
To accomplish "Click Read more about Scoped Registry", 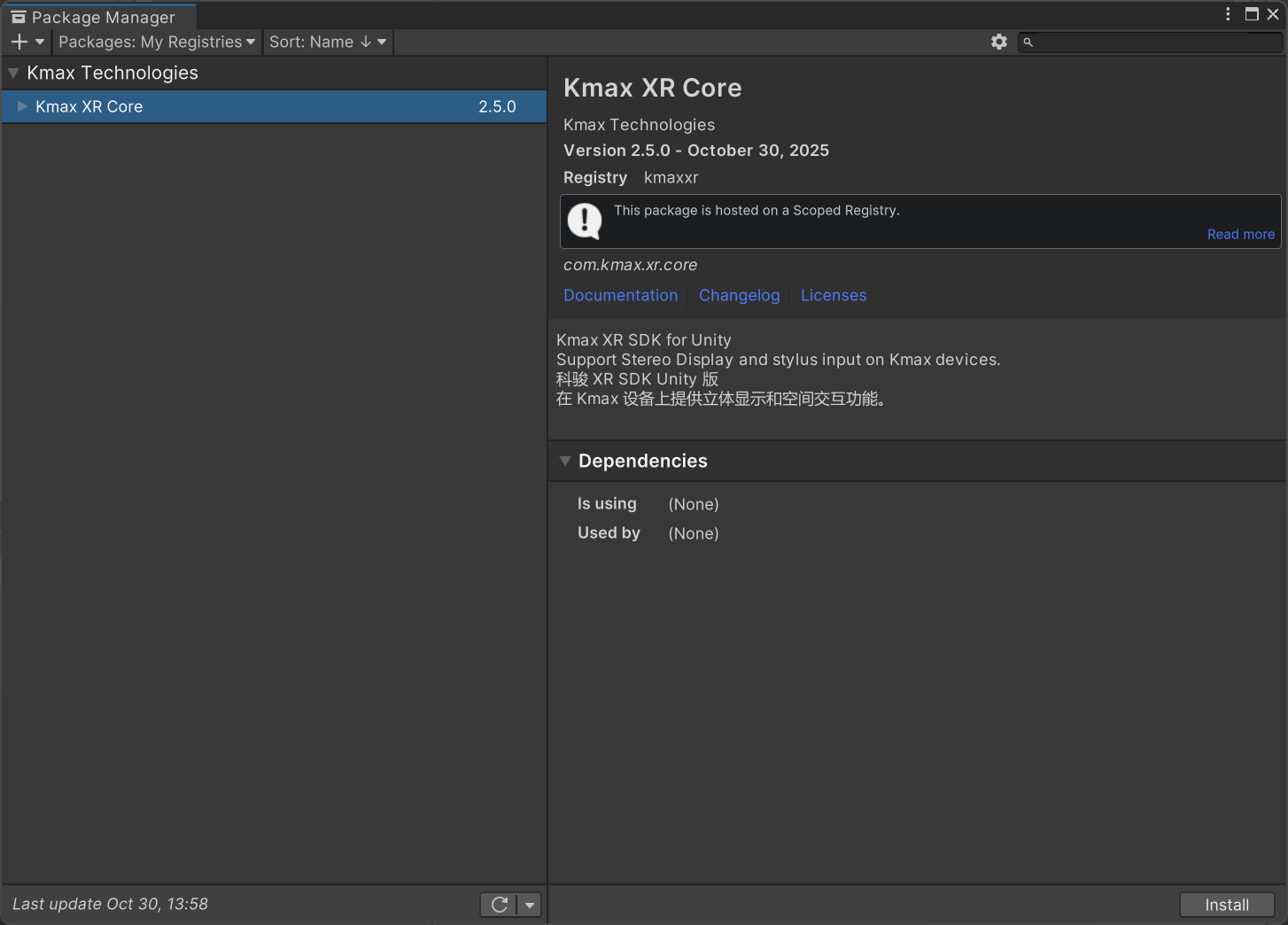I will click(1240, 234).
